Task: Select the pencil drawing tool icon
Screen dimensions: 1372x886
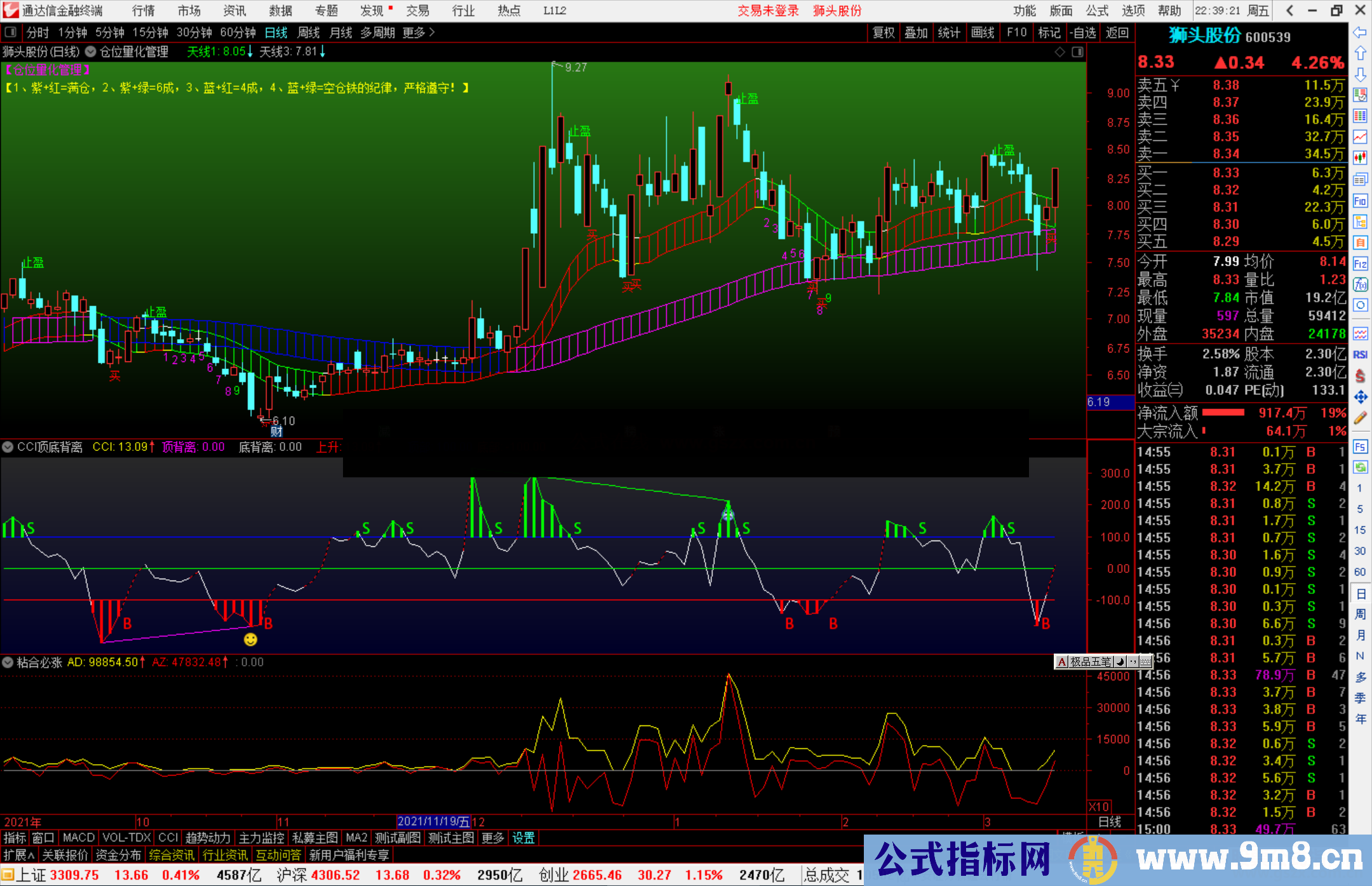Action: (x=1360, y=418)
